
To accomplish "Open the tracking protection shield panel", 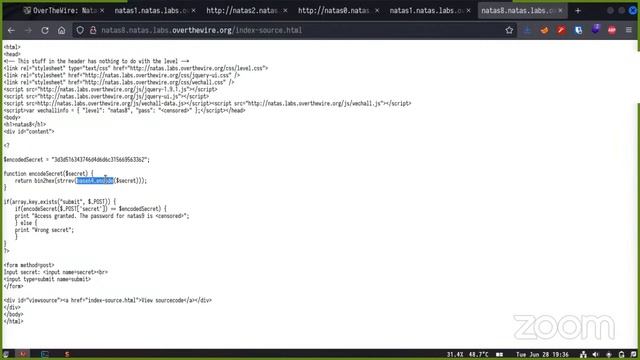I will tap(80, 30).
